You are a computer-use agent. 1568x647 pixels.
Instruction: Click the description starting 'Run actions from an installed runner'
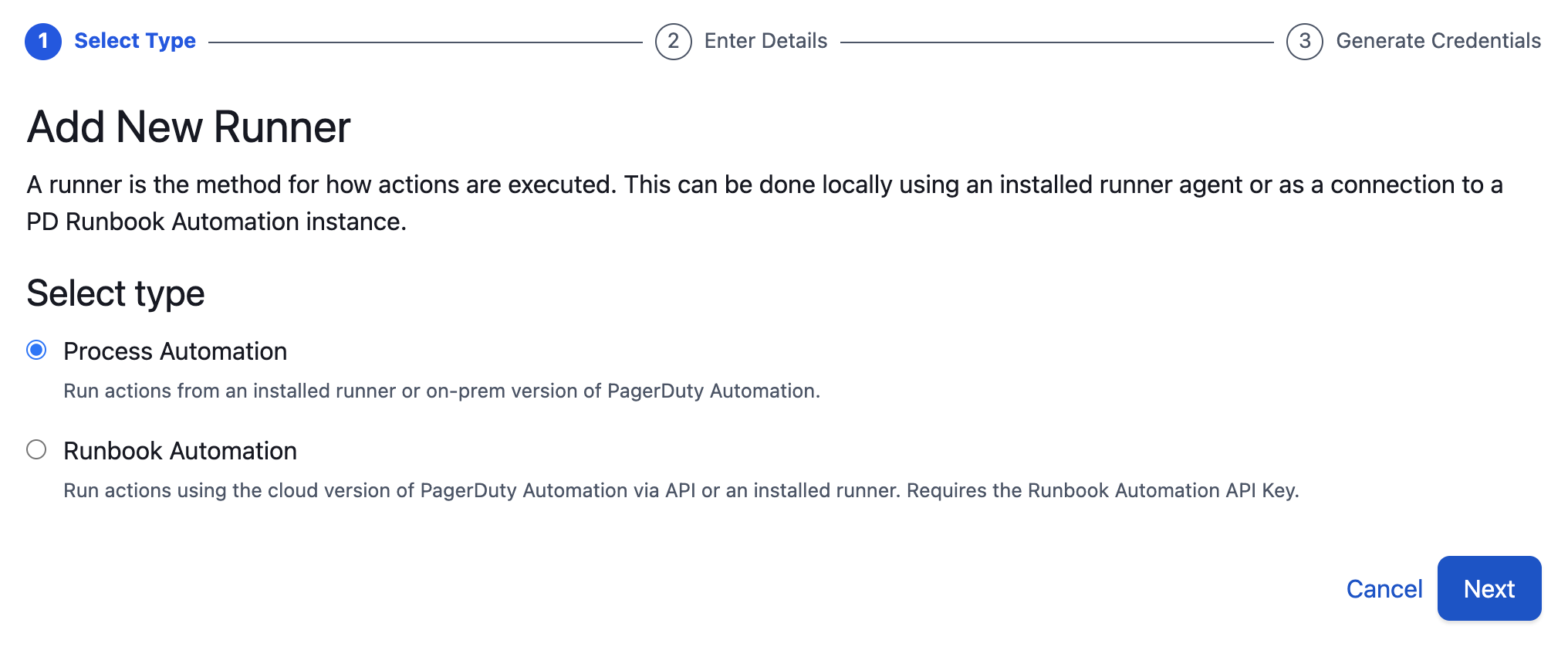441,391
